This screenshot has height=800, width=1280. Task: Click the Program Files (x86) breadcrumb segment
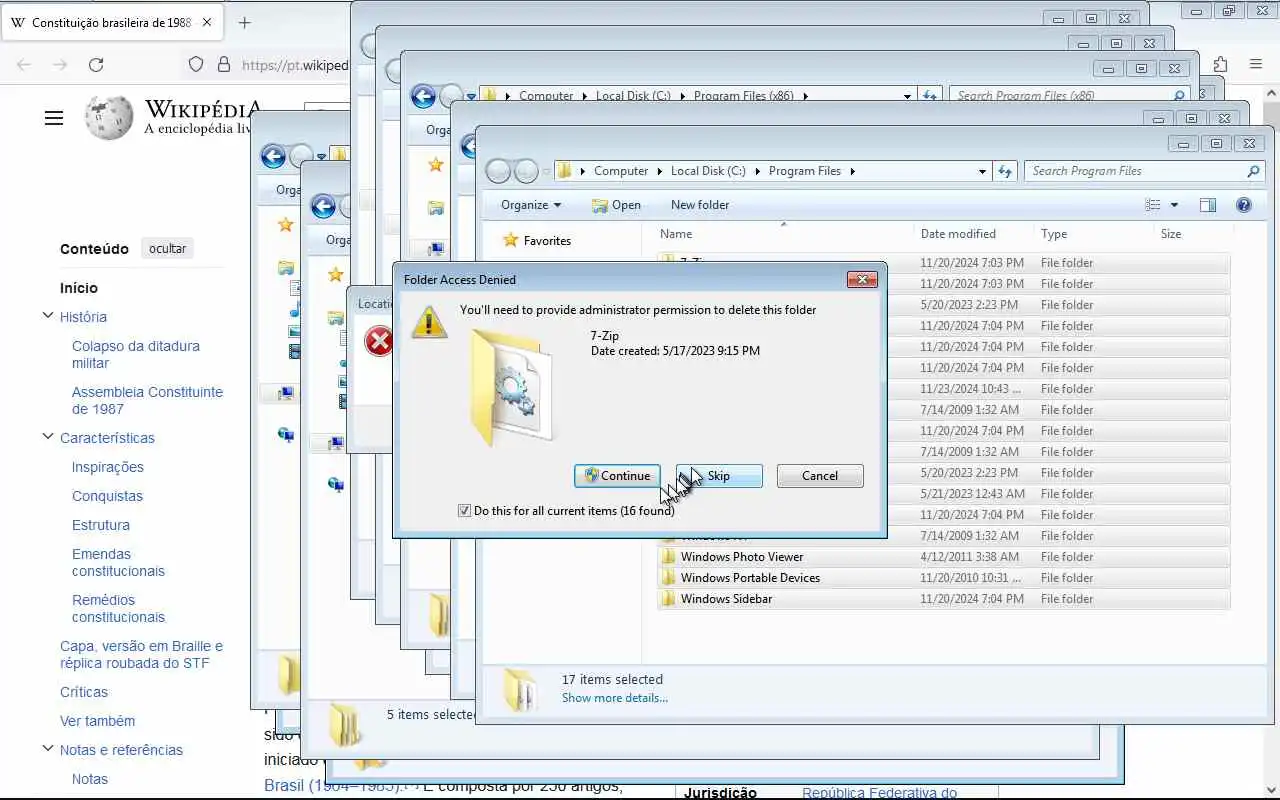[x=744, y=96]
